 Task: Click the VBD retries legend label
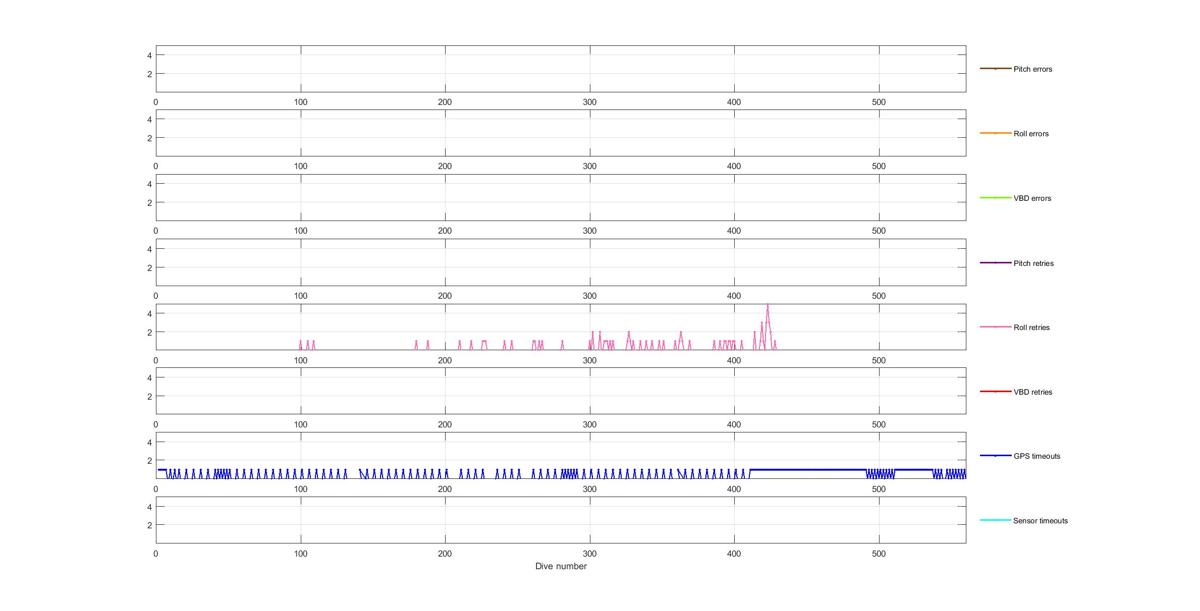pyautogui.click(x=1032, y=392)
